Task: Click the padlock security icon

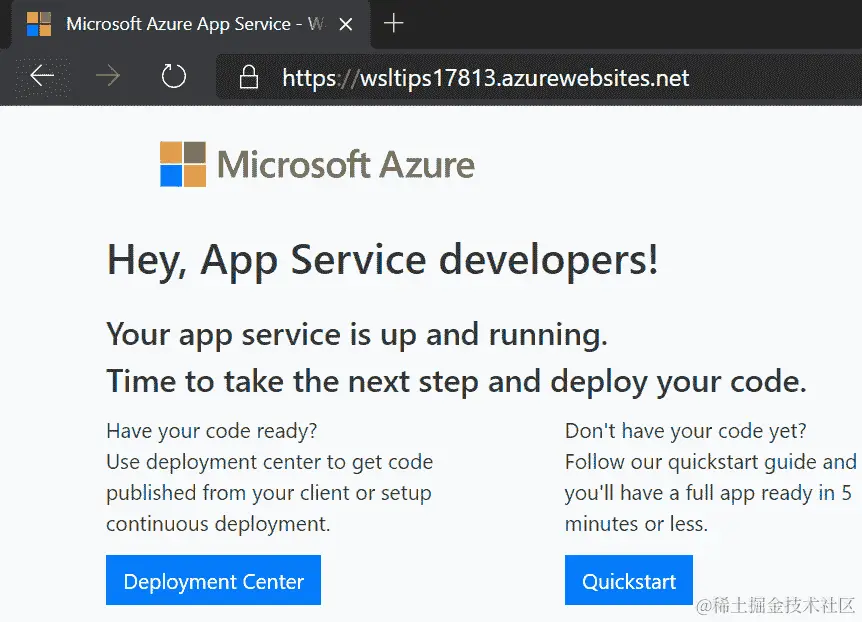Action: tap(248, 76)
